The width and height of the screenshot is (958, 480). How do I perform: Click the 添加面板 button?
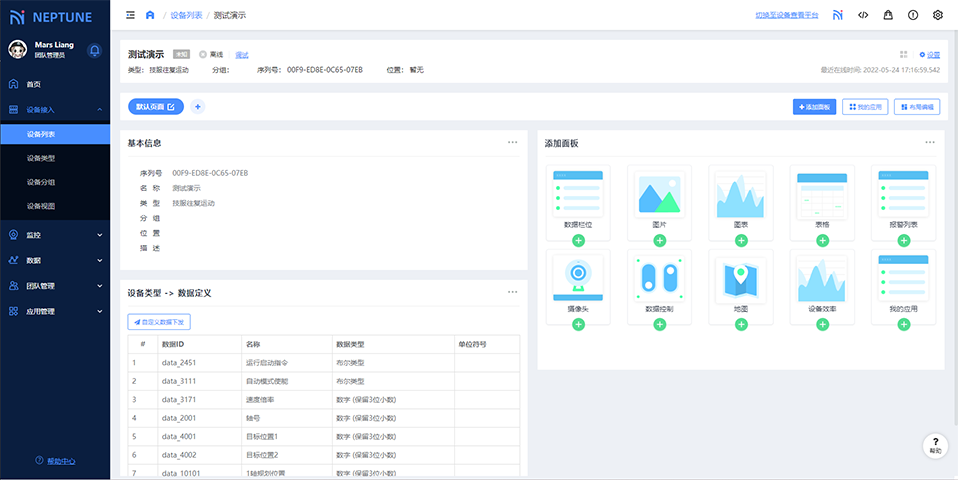(x=813, y=106)
